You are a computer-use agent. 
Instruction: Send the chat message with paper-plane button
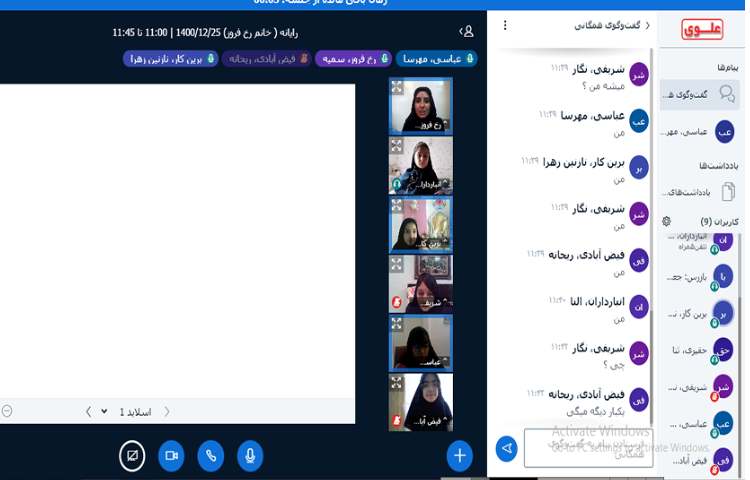(507, 448)
